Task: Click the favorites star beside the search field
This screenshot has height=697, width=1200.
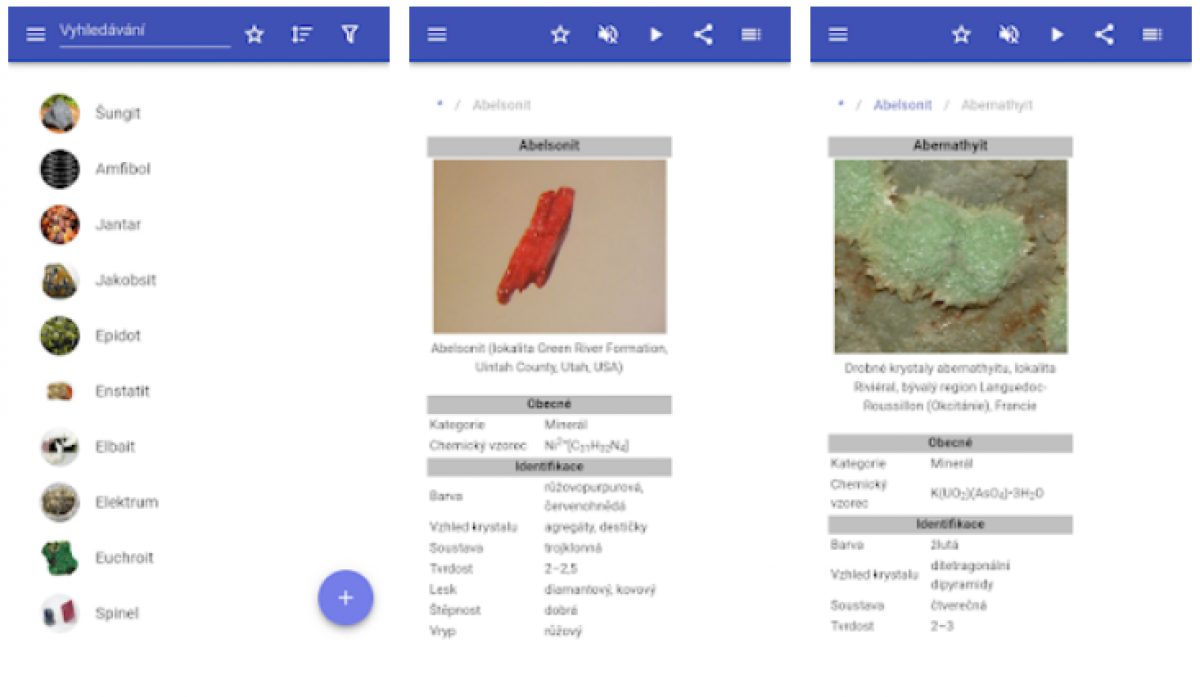Action: (x=254, y=35)
